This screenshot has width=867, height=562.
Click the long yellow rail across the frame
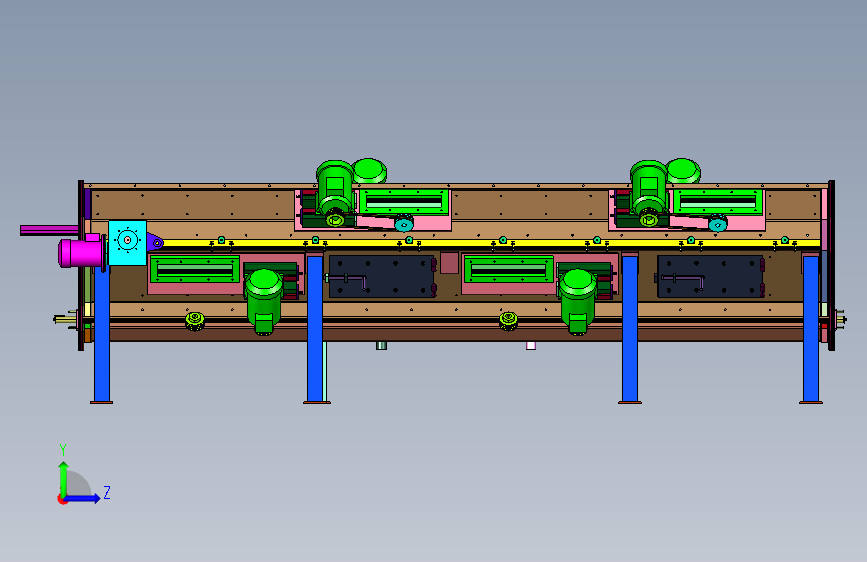[x=492, y=243]
